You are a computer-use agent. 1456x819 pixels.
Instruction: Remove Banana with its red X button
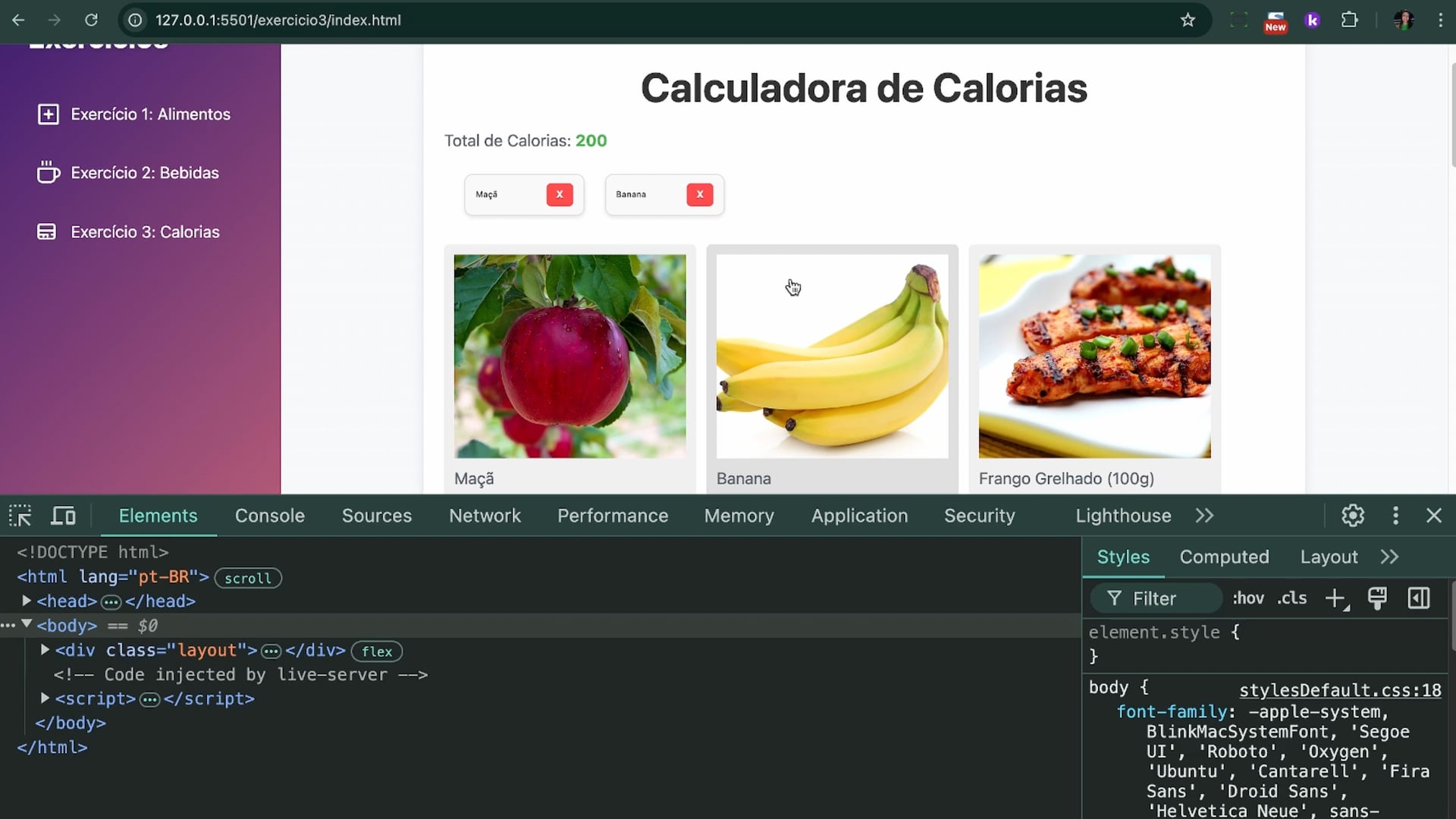pyautogui.click(x=699, y=194)
